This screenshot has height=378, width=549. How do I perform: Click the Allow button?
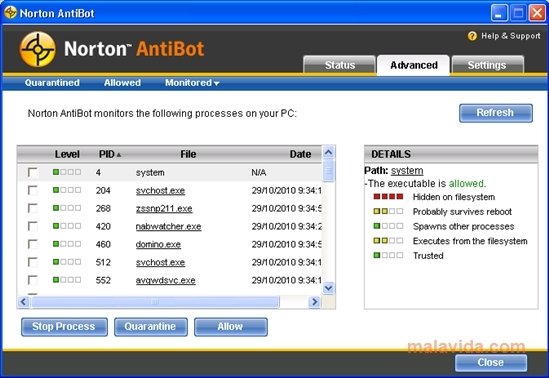[x=231, y=327]
